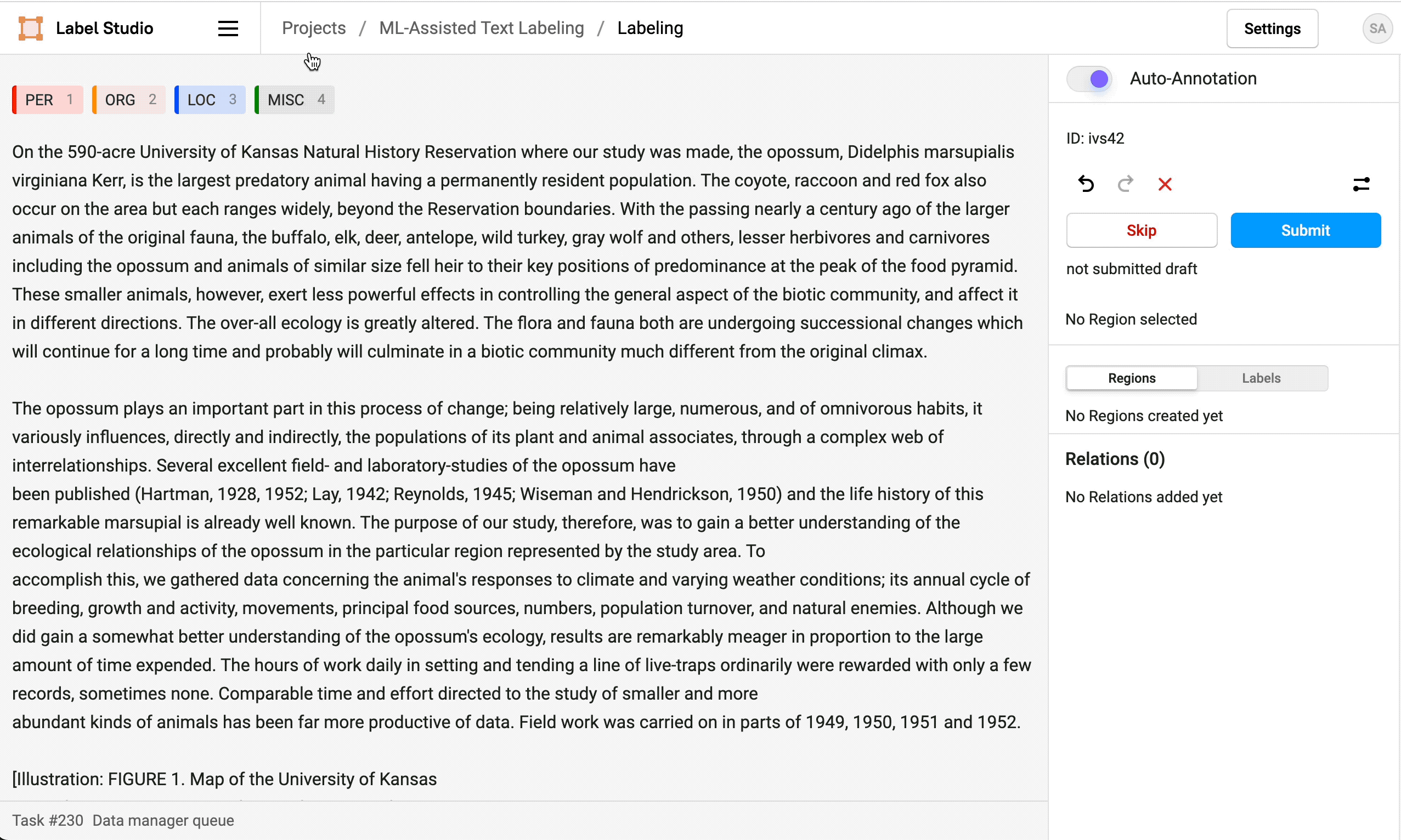Open the annotation settings sliders icon

tap(1362, 183)
